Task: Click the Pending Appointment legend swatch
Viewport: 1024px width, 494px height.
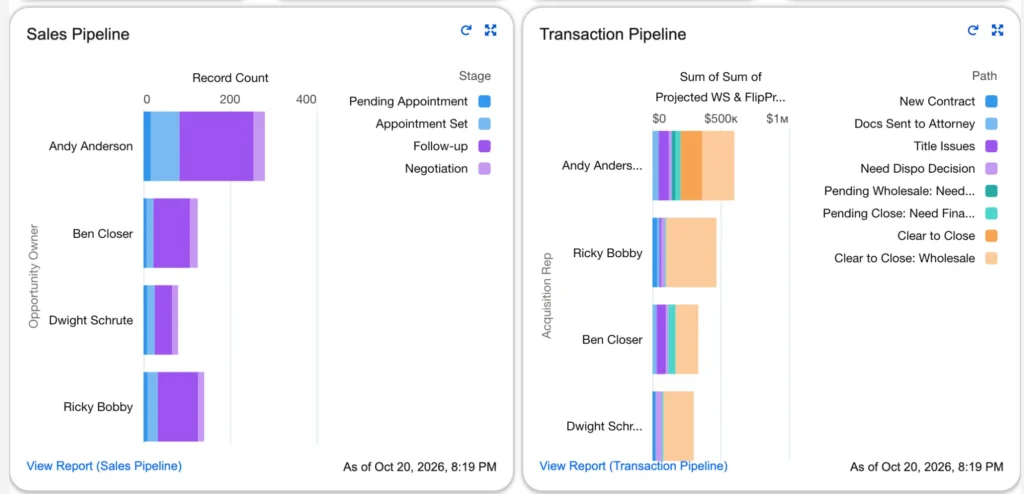Action: coord(484,101)
